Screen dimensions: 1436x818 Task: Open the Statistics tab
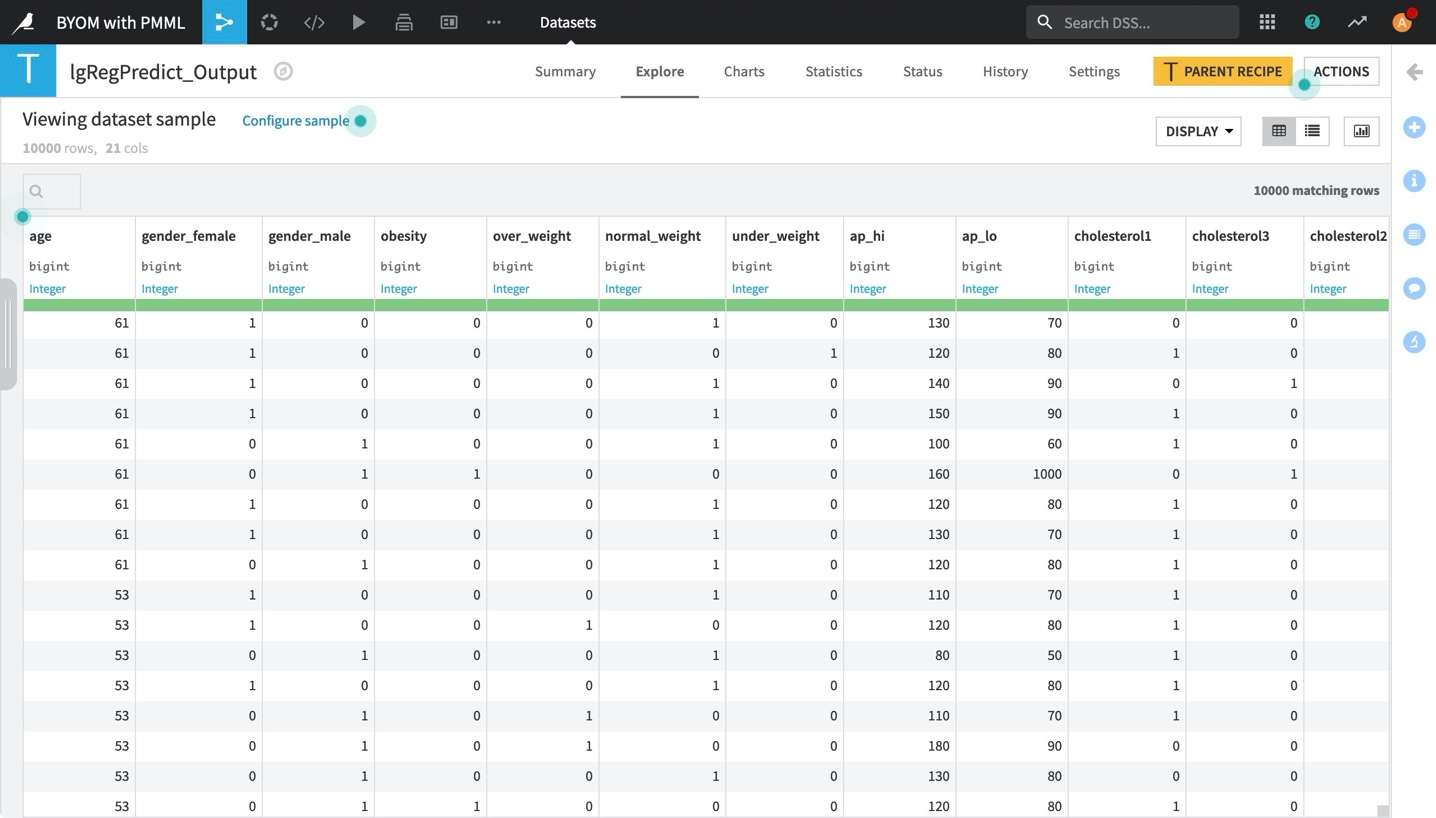coord(833,71)
